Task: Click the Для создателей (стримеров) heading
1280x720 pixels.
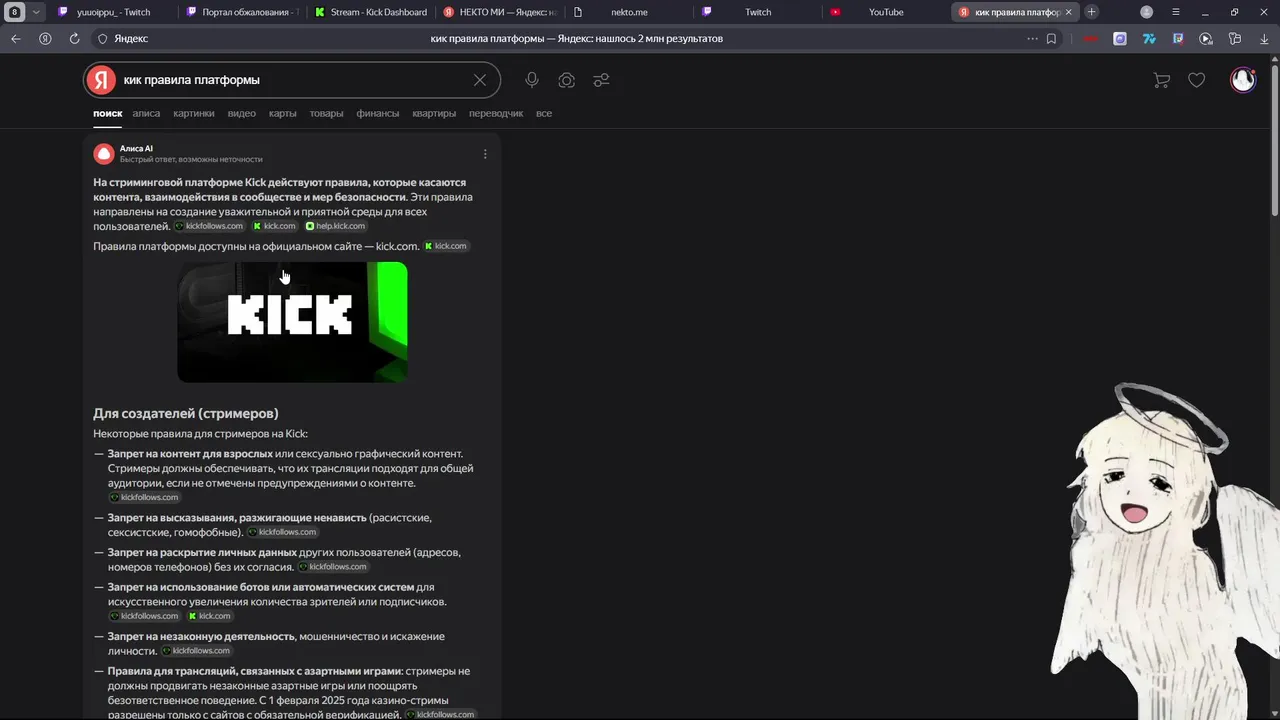Action: pos(186,413)
